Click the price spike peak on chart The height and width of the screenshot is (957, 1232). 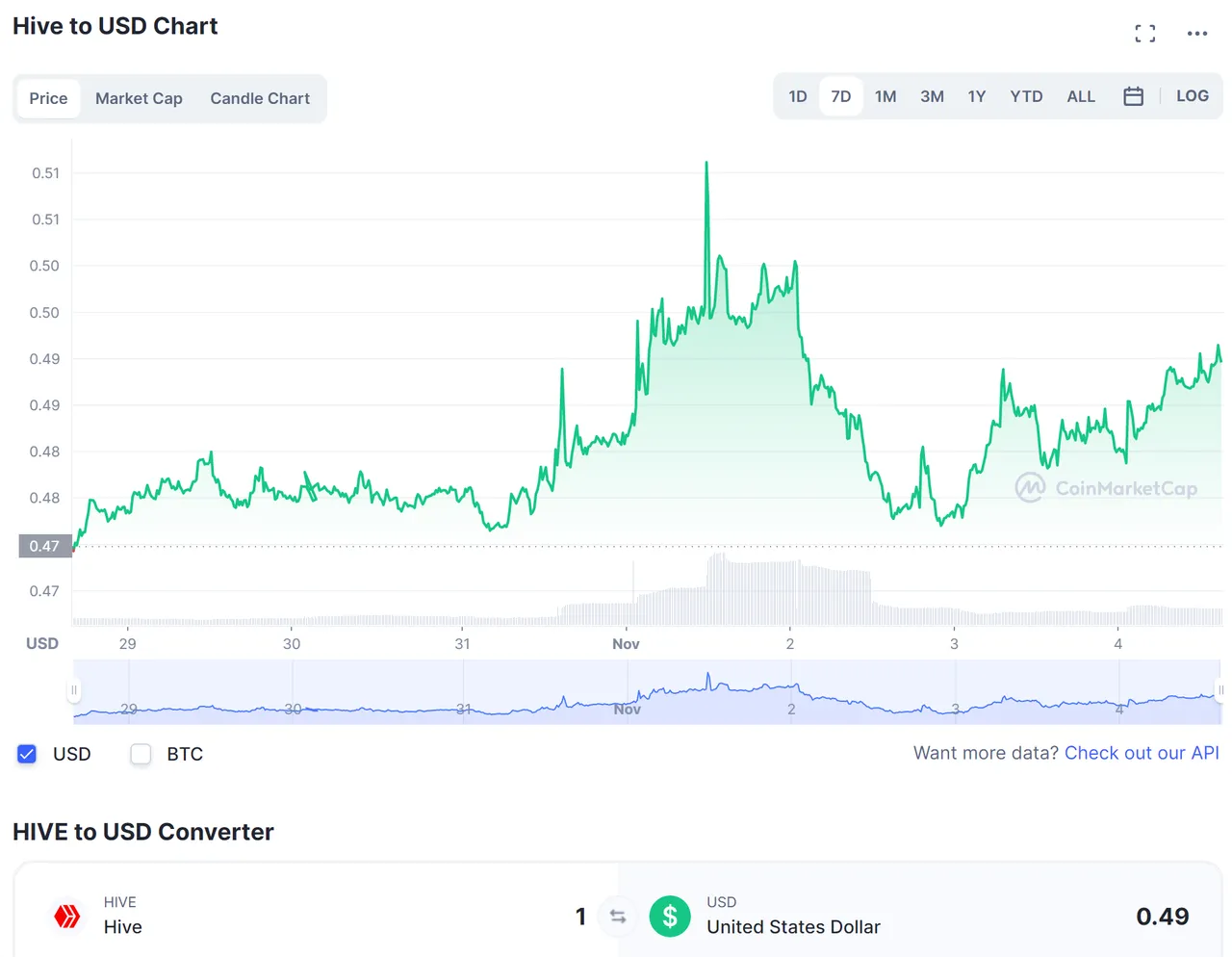coord(706,164)
